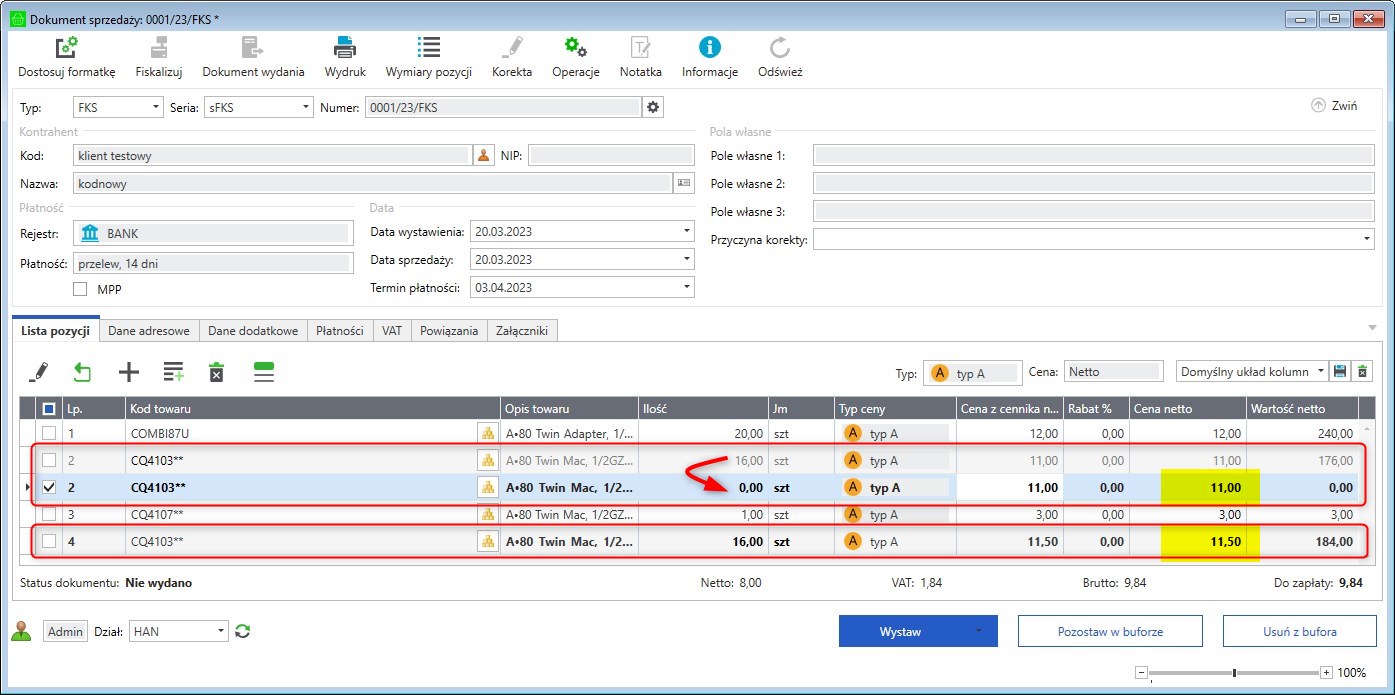
Task: Check the row 4 checkbox with value 184,00
Action: (49, 541)
